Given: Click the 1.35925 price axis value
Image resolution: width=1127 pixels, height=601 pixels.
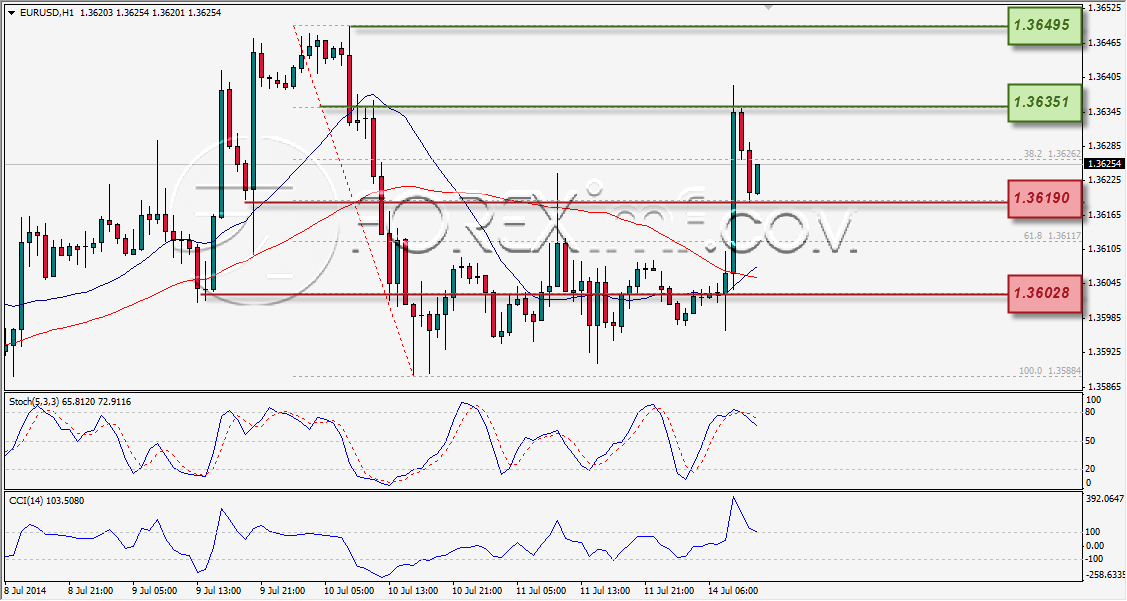Looking at the screenshot, I should coord(1105,352).
